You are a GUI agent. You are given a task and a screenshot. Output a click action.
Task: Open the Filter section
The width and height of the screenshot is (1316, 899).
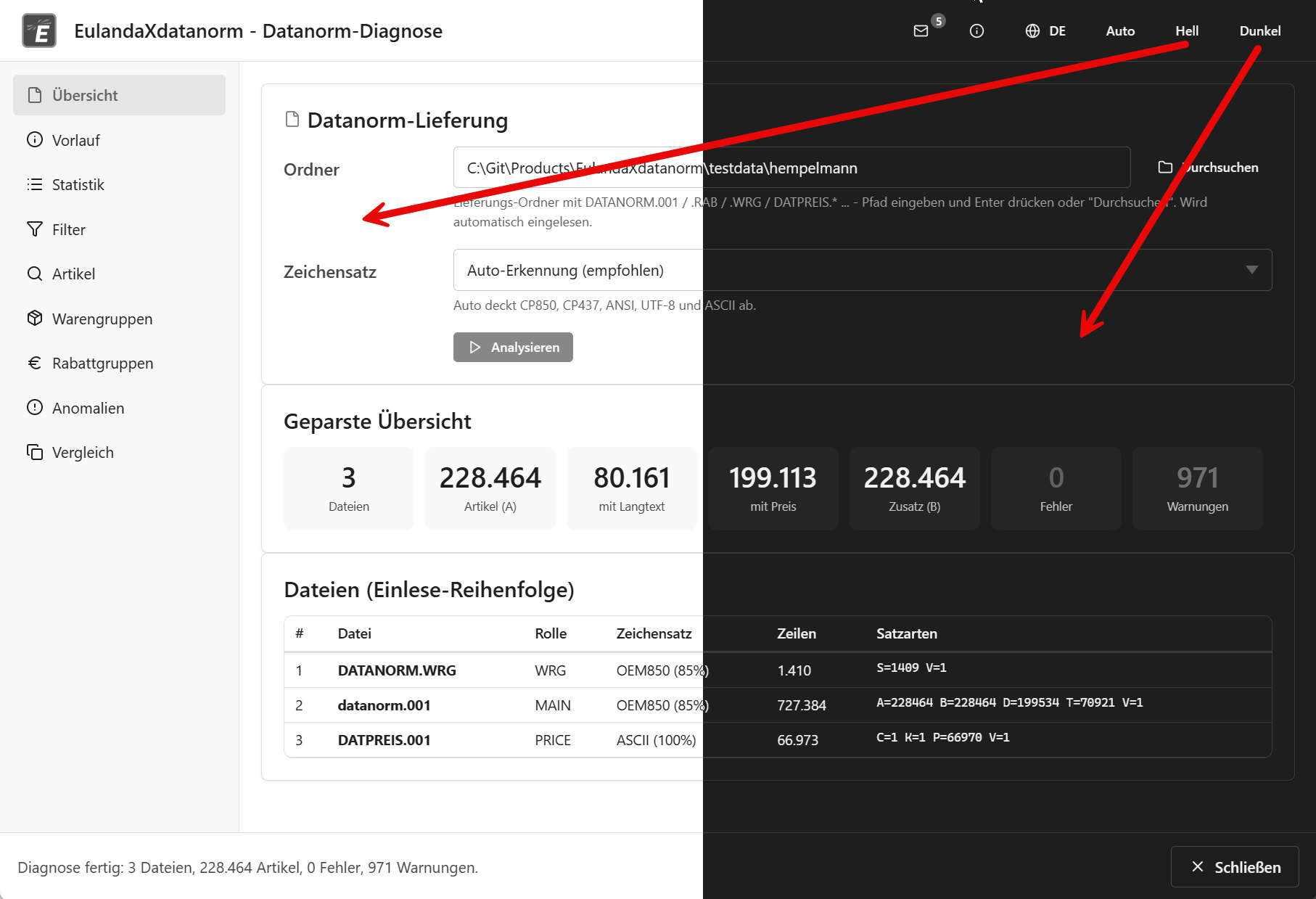(x=119, y=229)
